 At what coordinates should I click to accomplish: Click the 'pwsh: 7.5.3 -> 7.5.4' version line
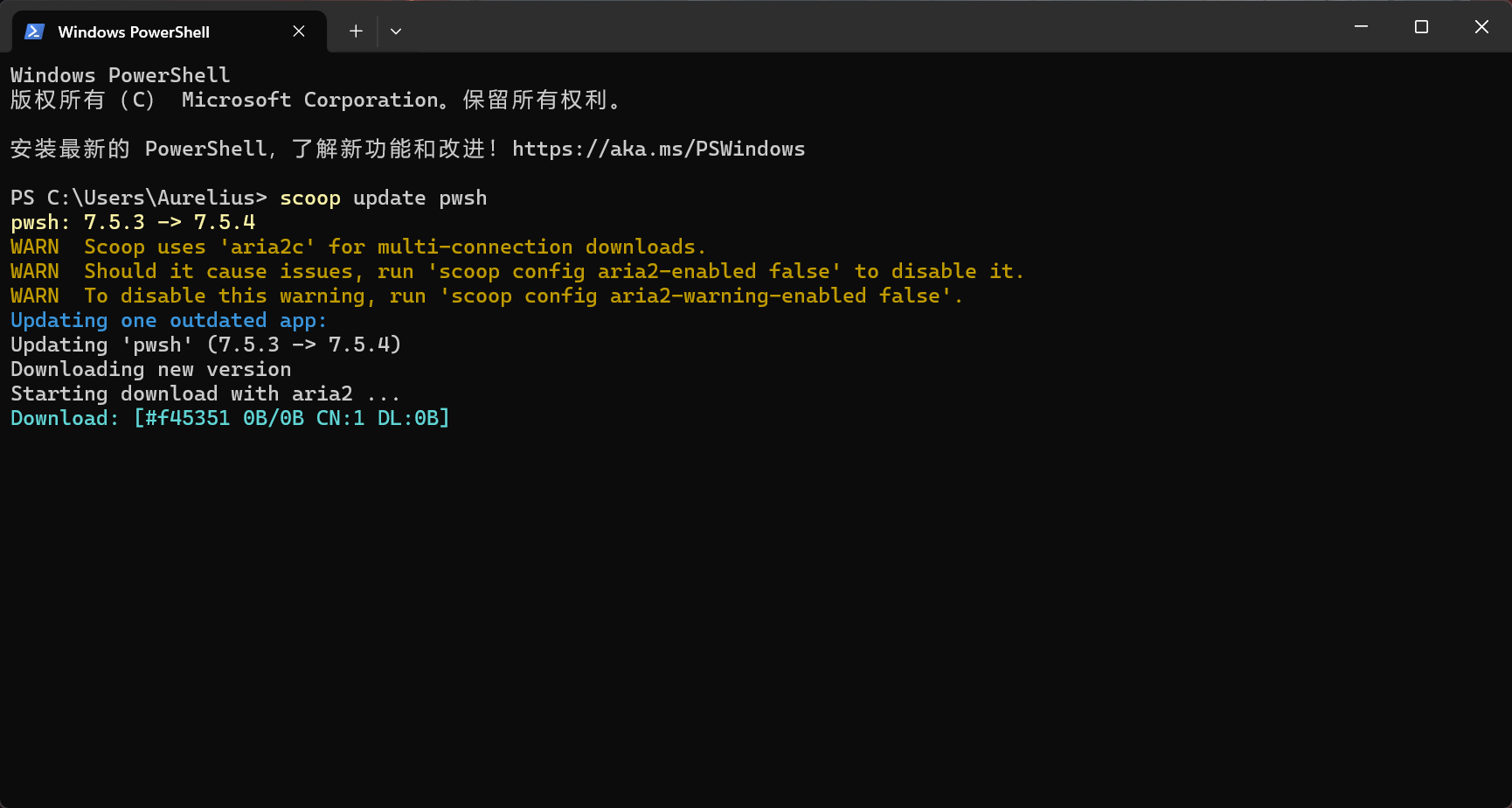click(x=133, y=223)
